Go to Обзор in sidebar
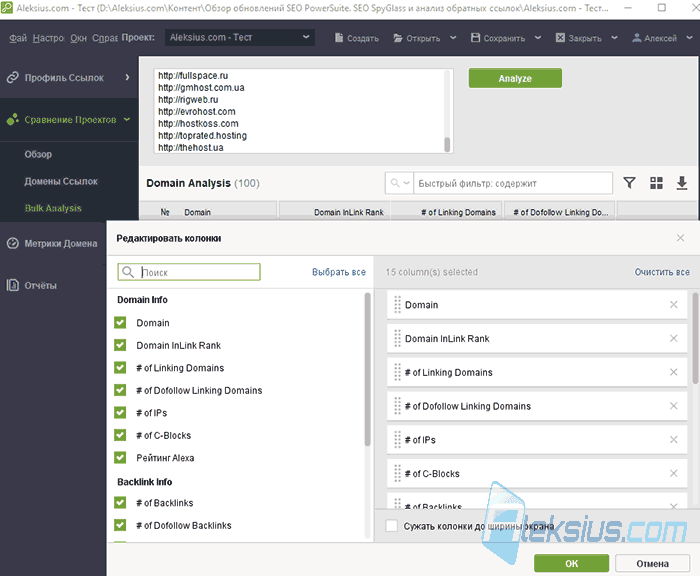The image size is (700, 576). pyautogui.click(x=38, y=154)
